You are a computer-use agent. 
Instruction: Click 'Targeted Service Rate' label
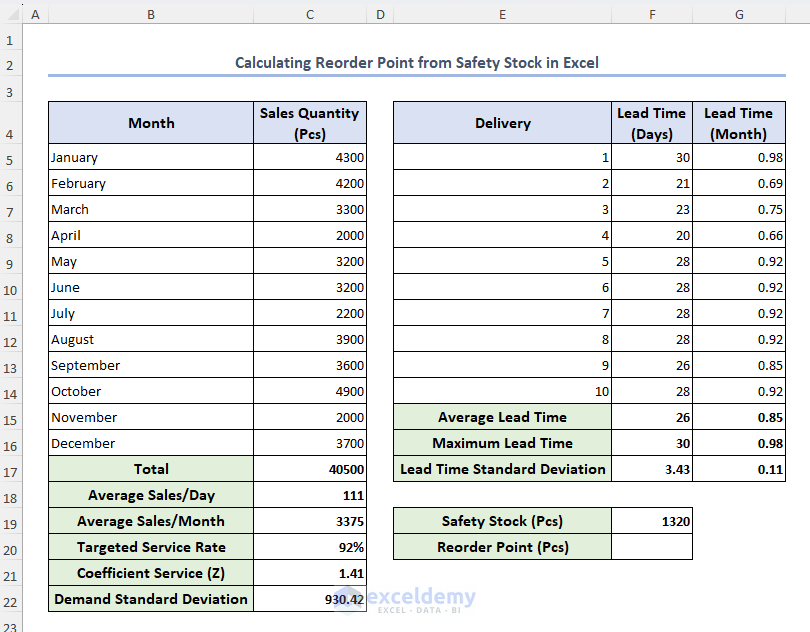(151, 547)
